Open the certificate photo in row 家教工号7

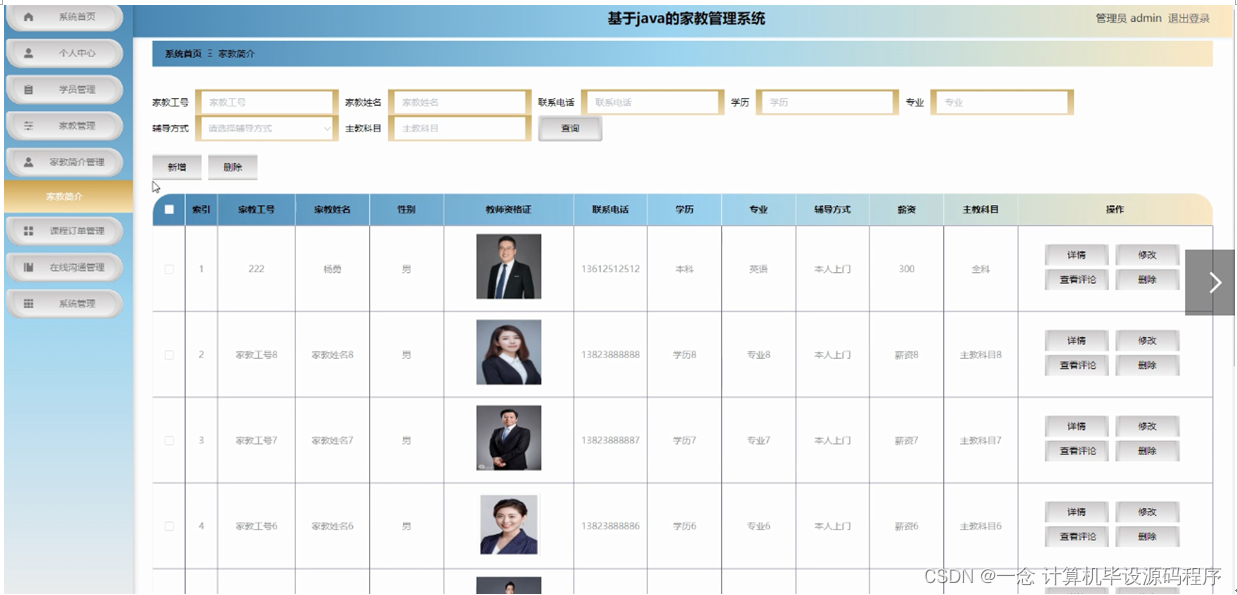coord(509,438)
